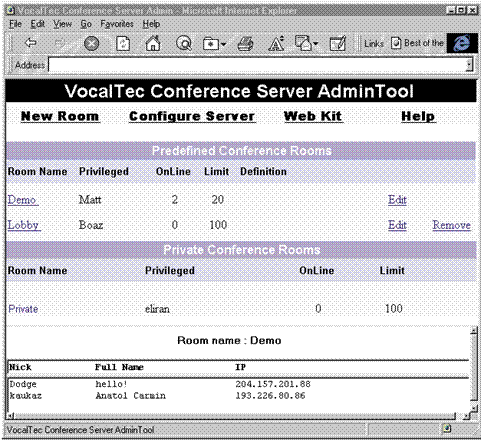Open the File menu
Image resolution: width=481 pixels, height=440 pixels.
(x=15, y=24)
